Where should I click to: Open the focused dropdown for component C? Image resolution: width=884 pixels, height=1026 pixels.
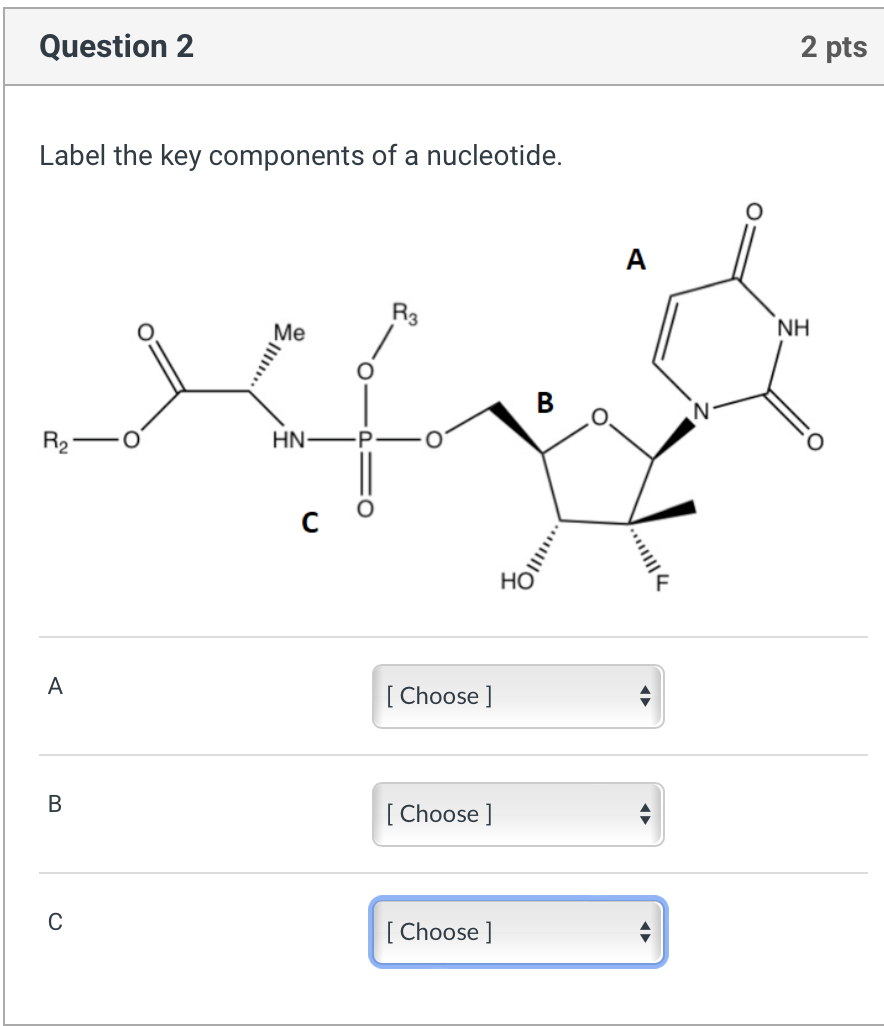(x=518, y=932)
